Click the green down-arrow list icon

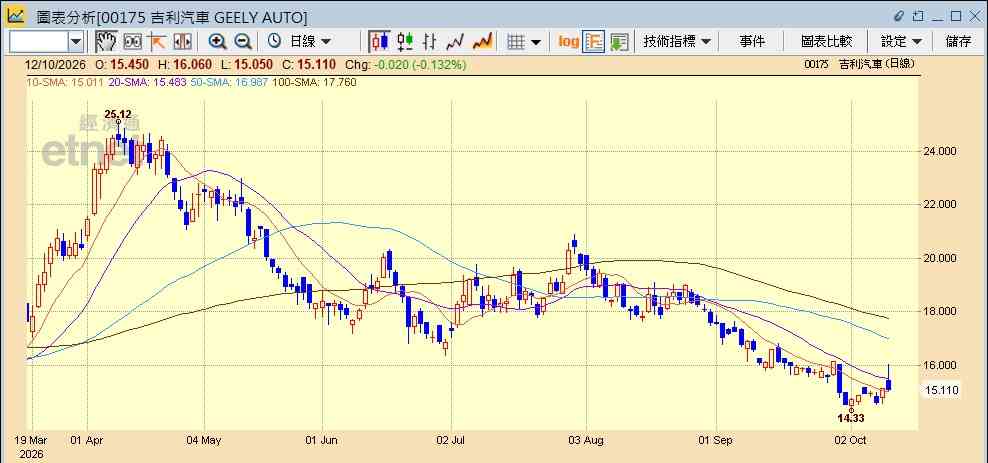619,42
